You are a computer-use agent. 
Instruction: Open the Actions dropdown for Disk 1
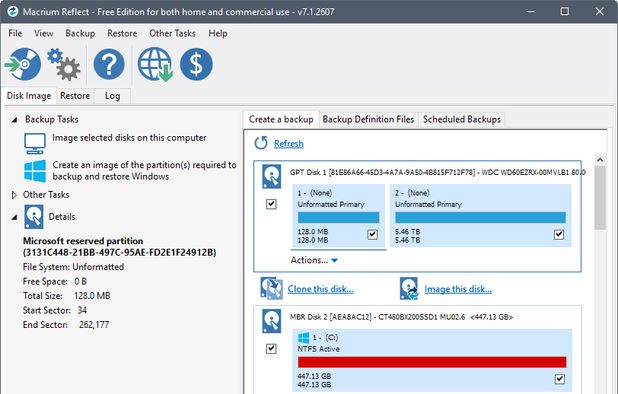314,260
